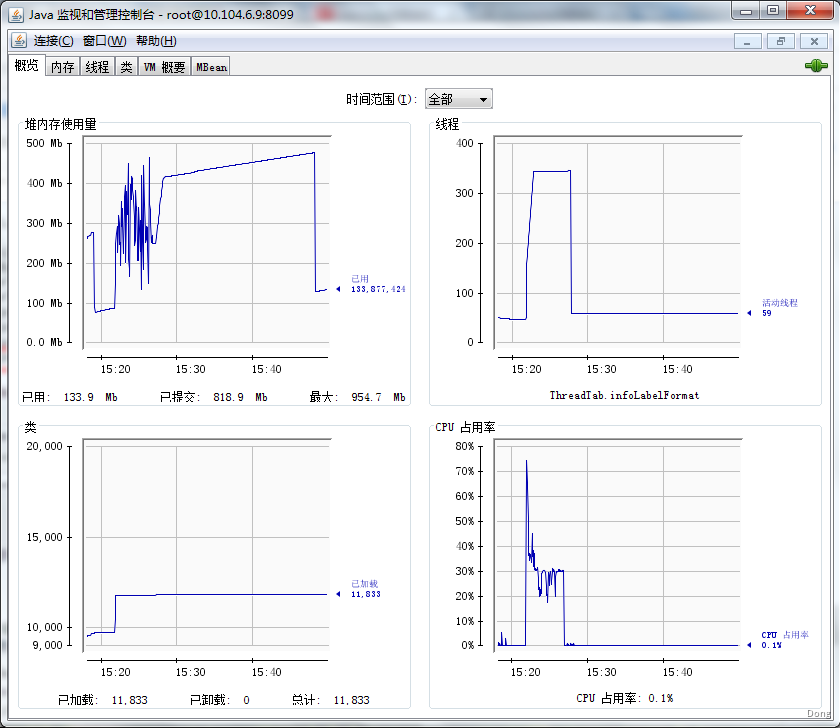
Task: Switch to the 内存 tab
Action: [62, 67]
